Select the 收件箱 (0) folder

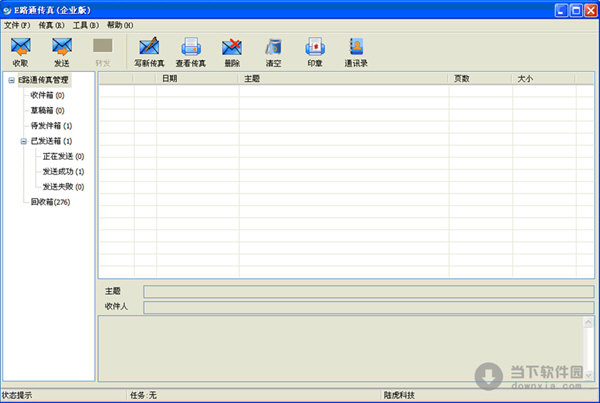coord(47,95)
